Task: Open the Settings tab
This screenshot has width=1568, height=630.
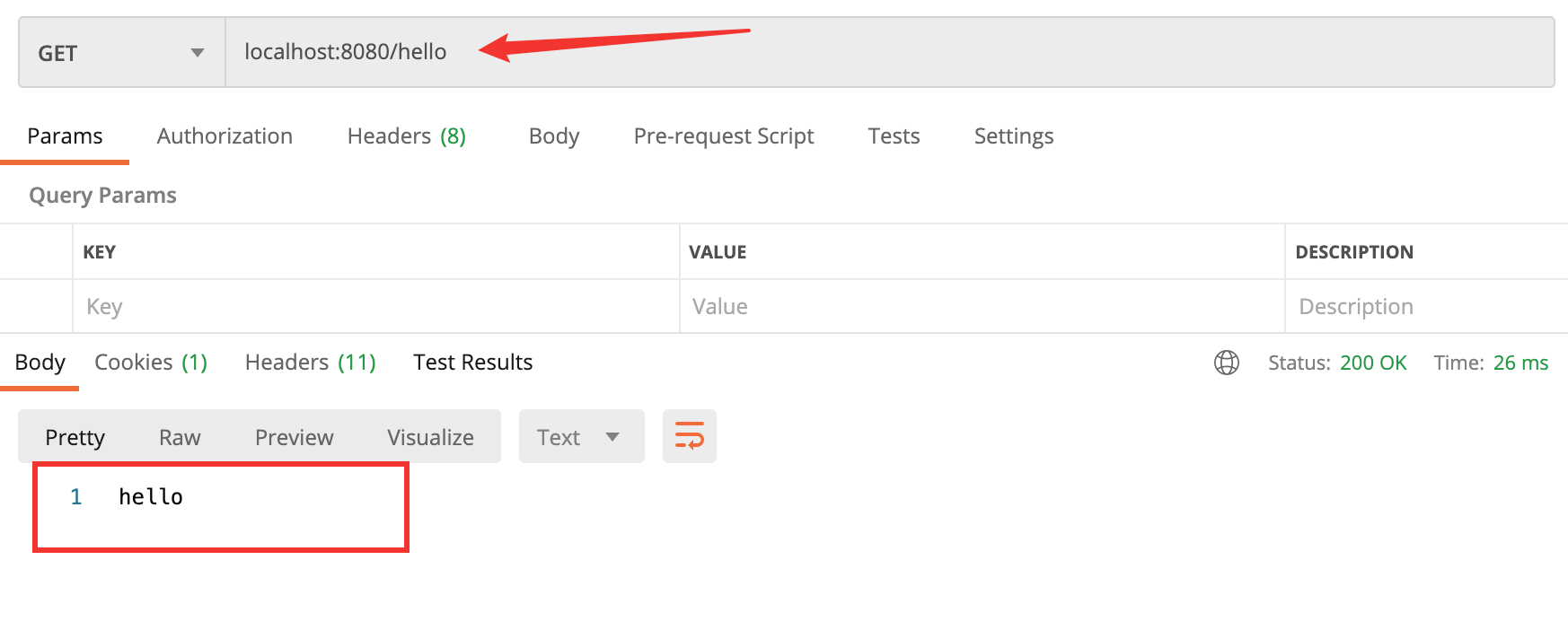Action: [1013, 136]
